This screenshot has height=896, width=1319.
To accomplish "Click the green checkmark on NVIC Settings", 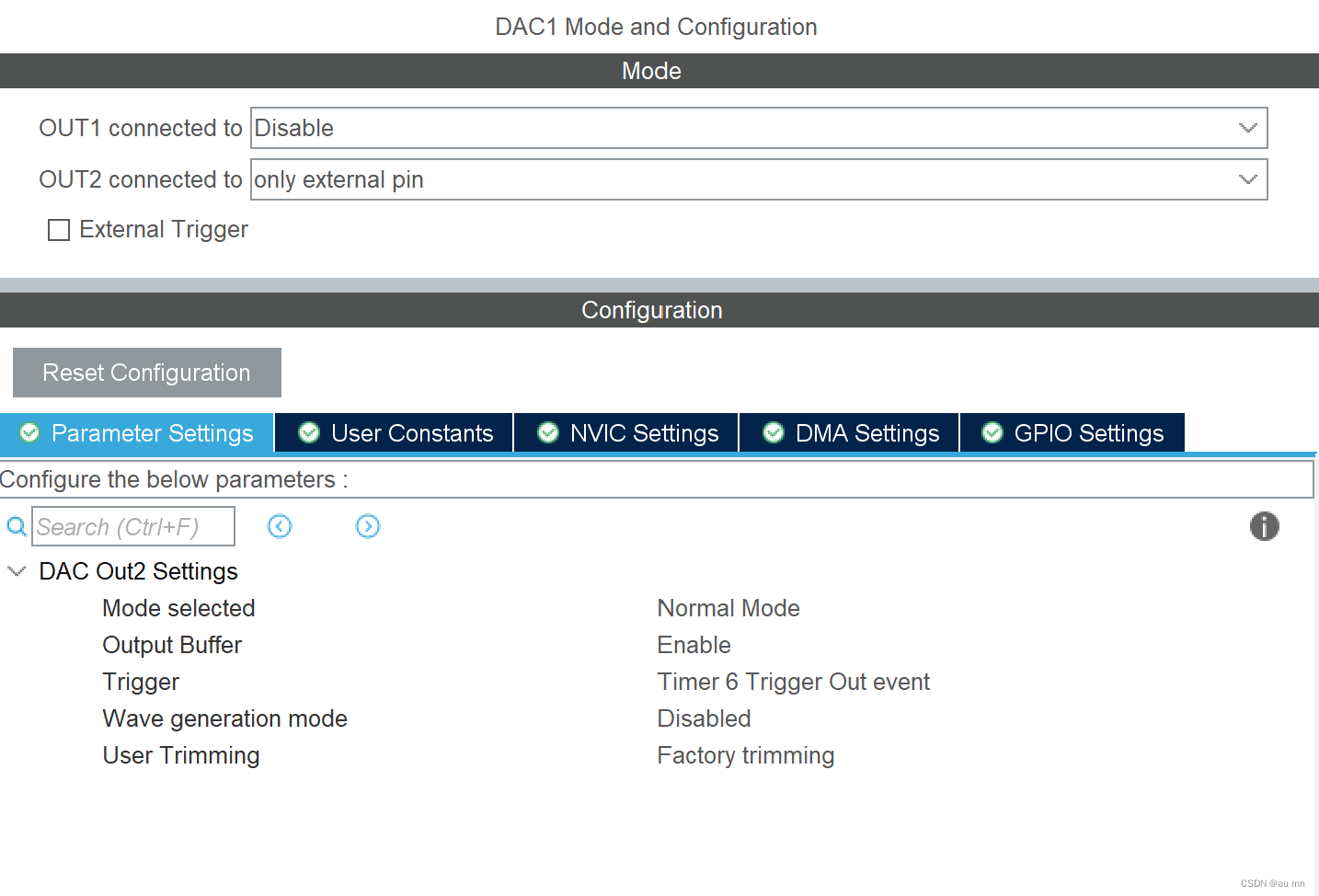I will point(547,432).
